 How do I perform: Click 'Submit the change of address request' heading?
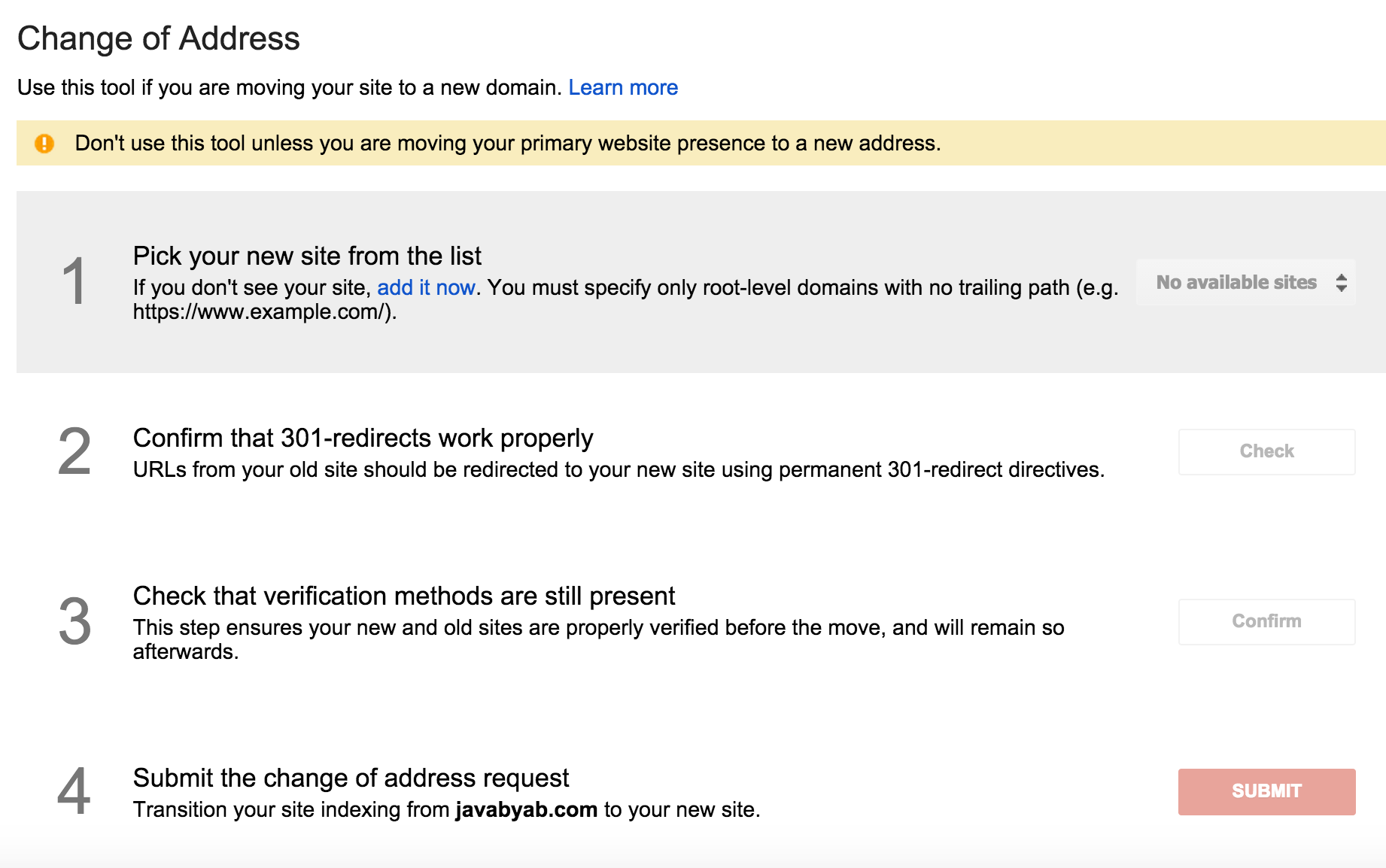(x=351, y=778)
